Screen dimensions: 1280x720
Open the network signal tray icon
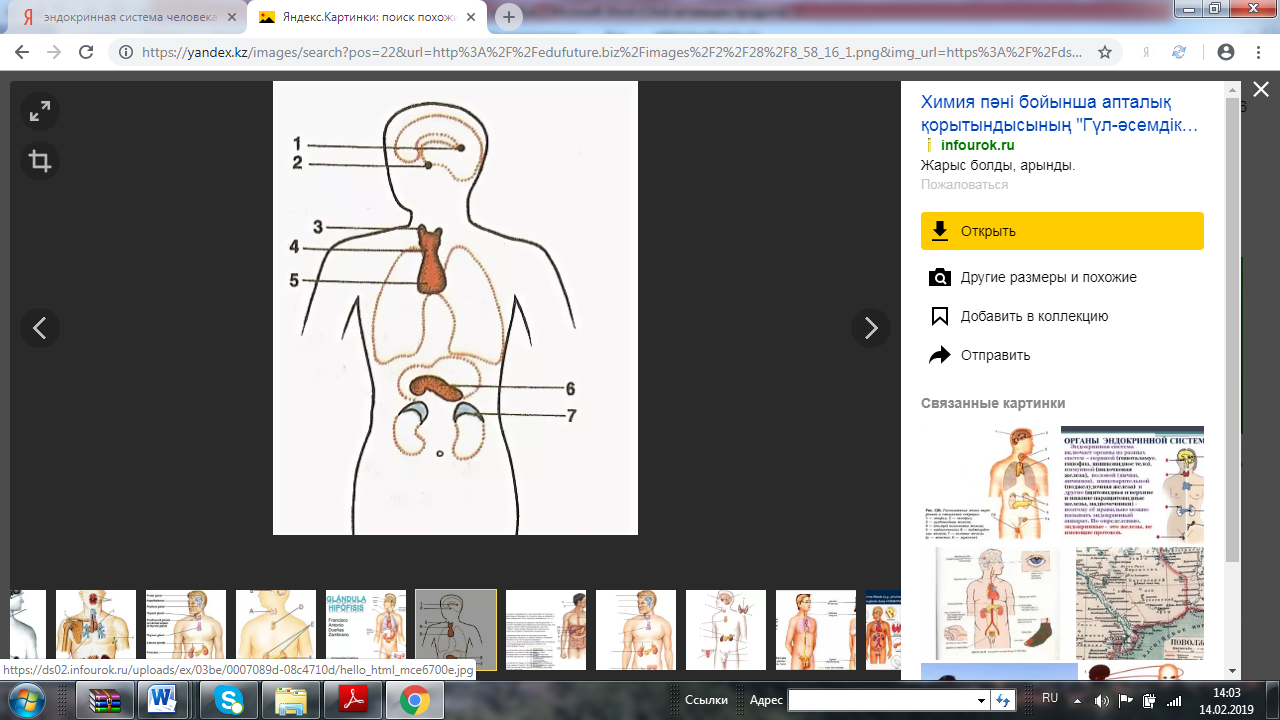(1174, 700)
